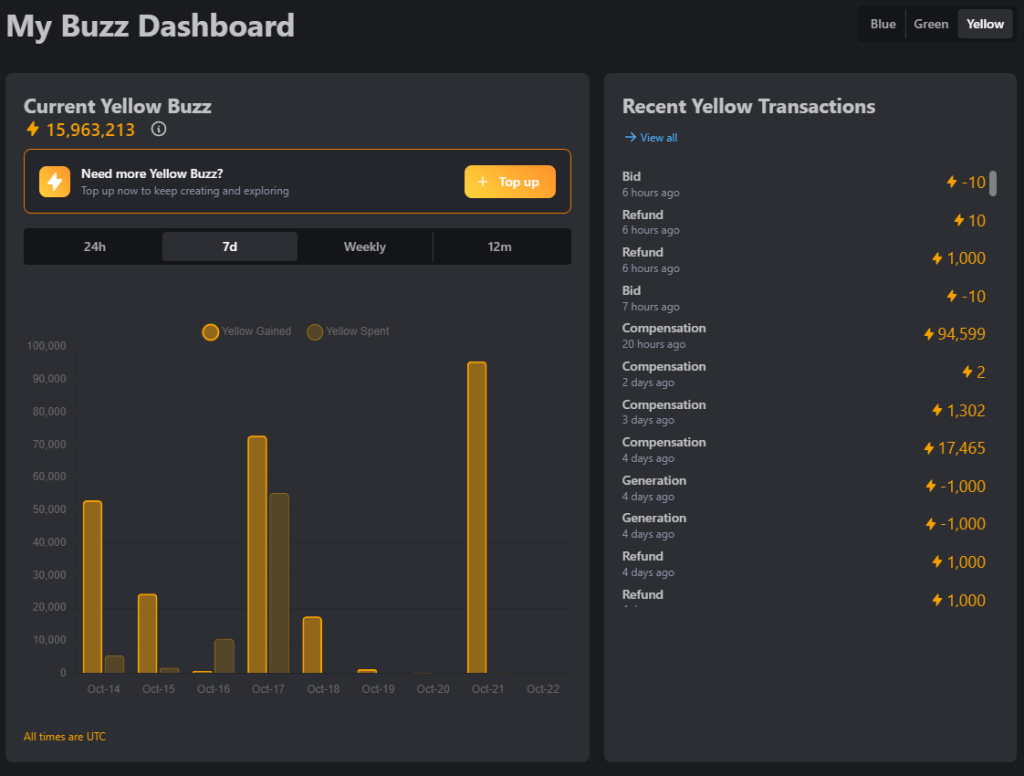Click the arrow icon beside View all
This screenshot has width=1024, height=776.
point(630,137)
